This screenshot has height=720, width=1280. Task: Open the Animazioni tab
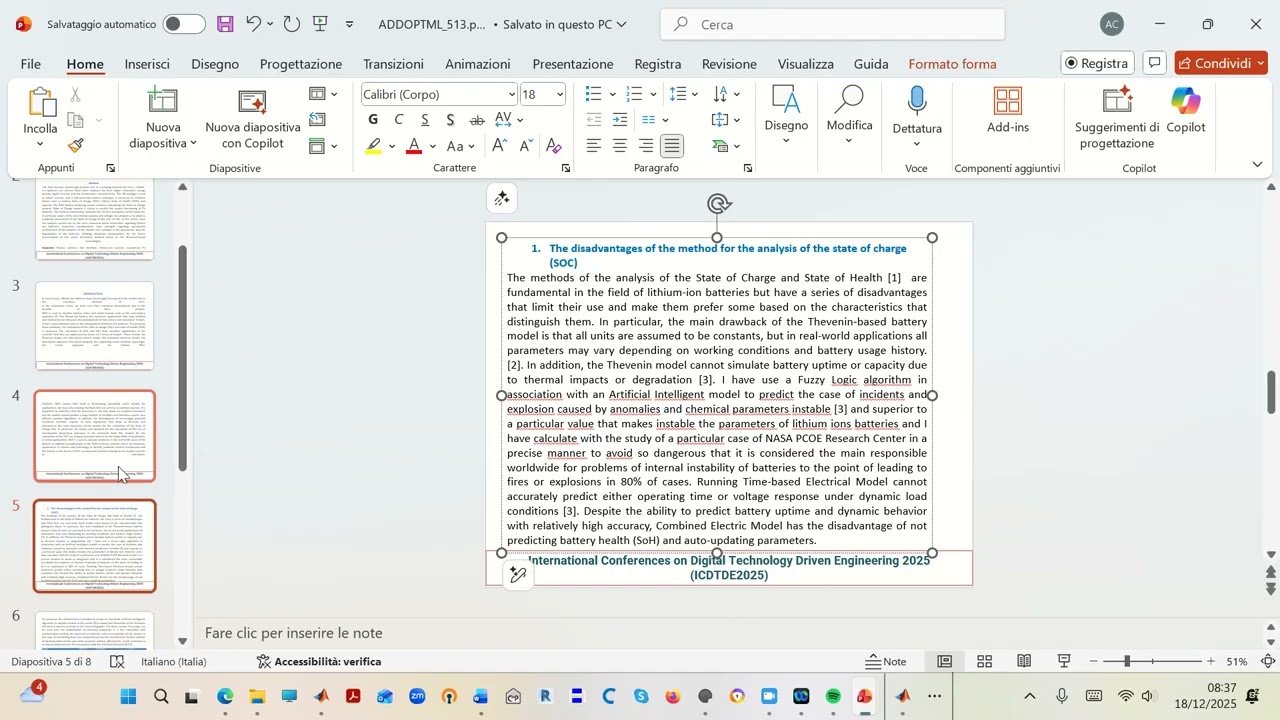click(x=478, y=64)
